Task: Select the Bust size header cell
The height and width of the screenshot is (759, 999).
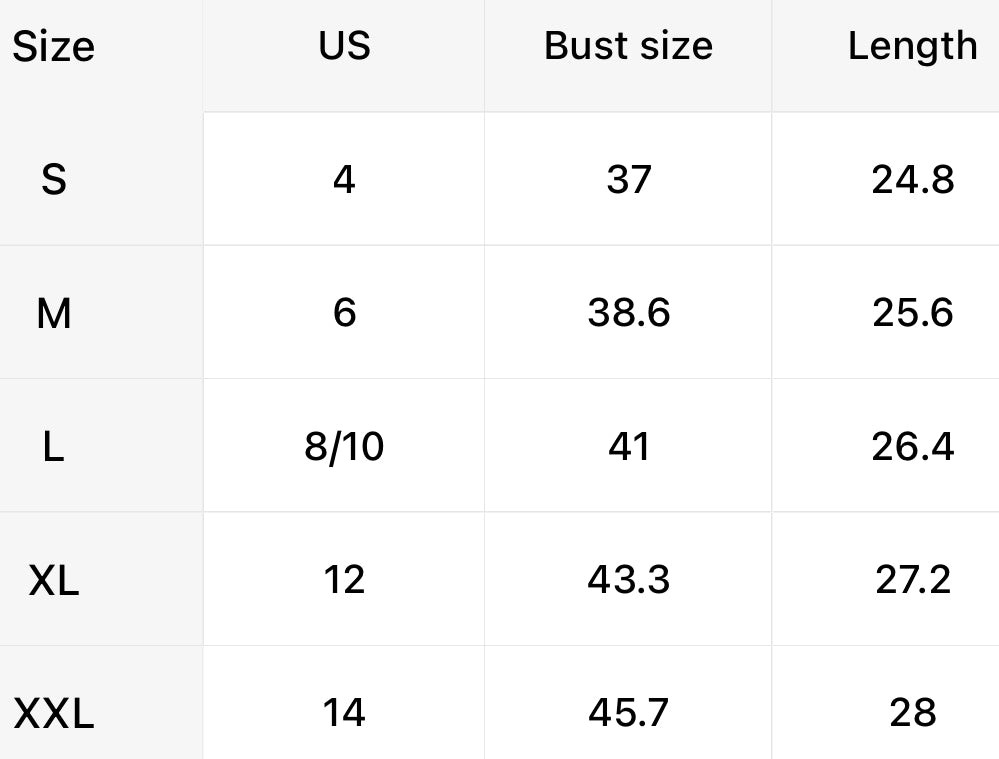Action: [628, 46]
